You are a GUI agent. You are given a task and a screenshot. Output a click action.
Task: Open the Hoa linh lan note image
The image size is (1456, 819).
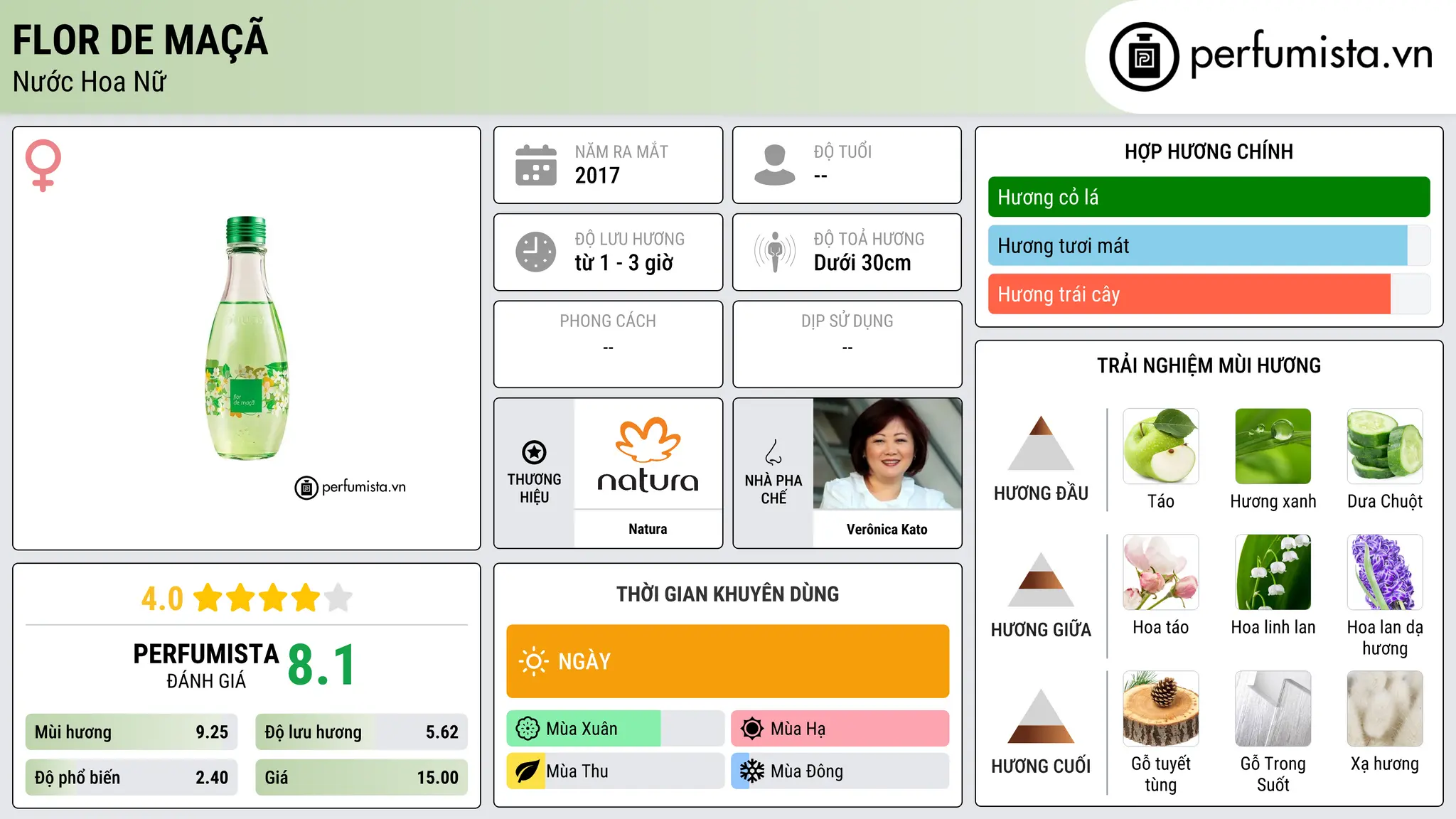[1273, 572]
